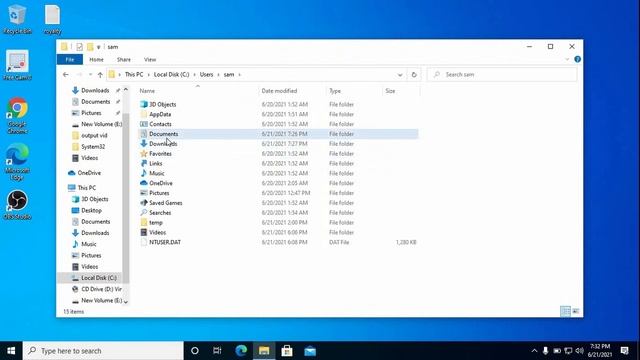Click the quick access properties checkmark icon
The height and width of the screenshot is (360, 640).
[80, 47]
